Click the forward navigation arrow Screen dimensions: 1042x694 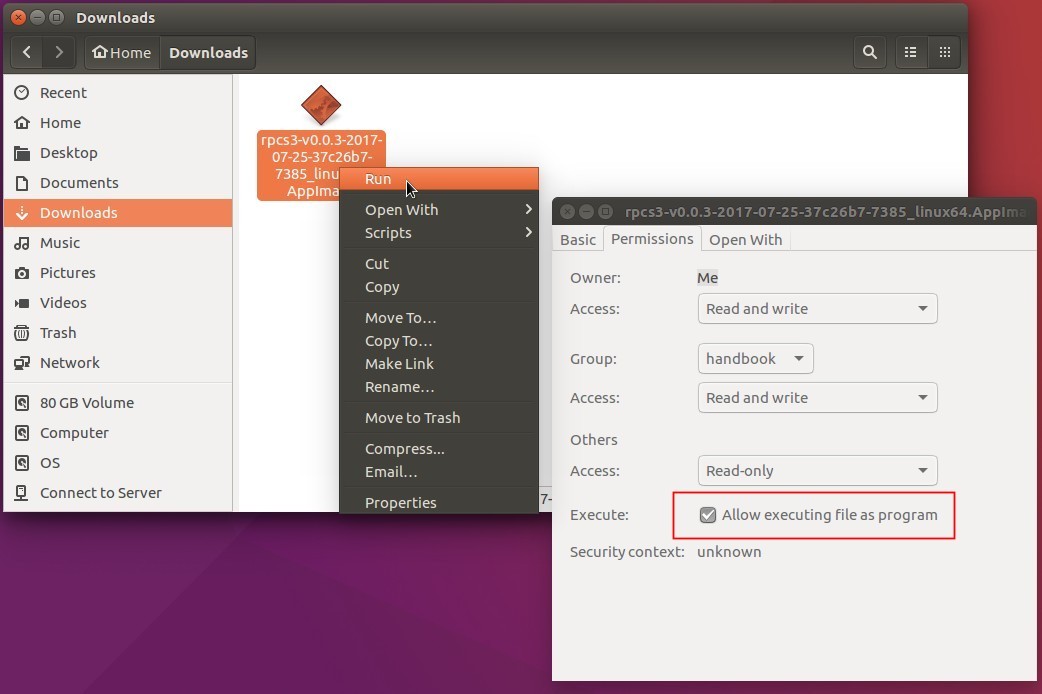pos(60,52)
